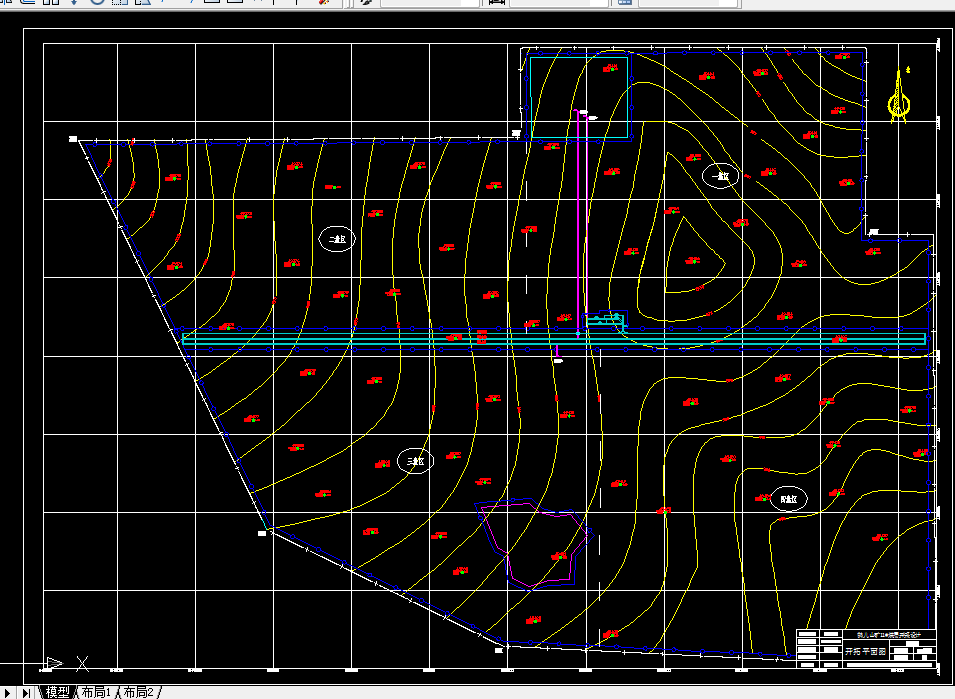
Task: Click the last-tab arrow with vertical bar
Action: tap(26, 692)
